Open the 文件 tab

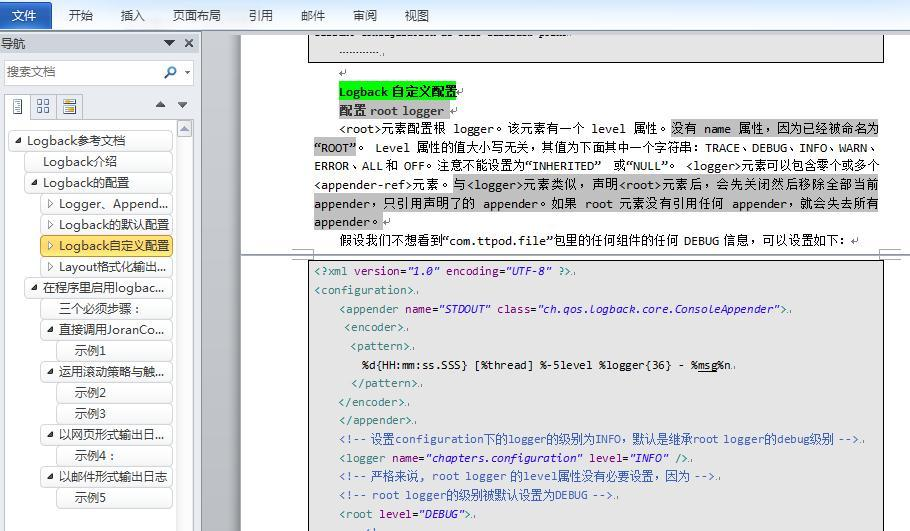coord(24,15)
